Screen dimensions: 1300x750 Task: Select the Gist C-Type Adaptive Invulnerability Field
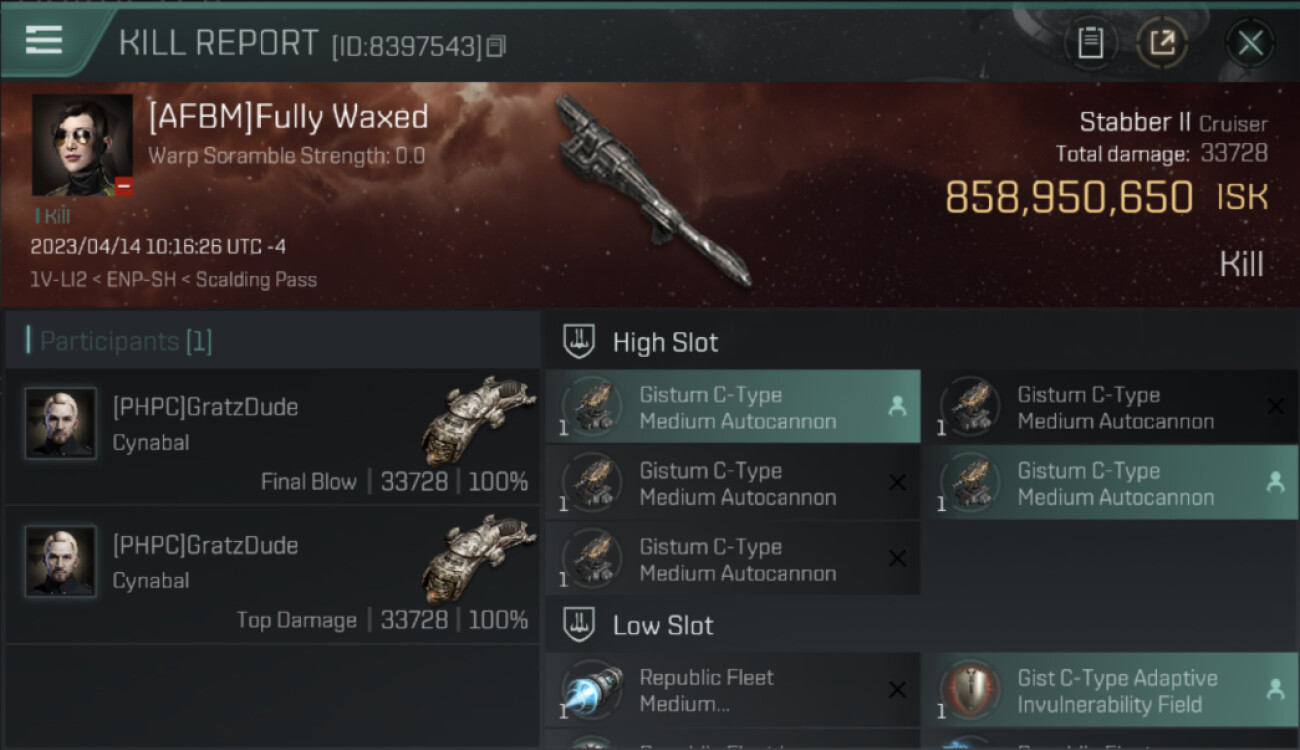pos(1111,690)
